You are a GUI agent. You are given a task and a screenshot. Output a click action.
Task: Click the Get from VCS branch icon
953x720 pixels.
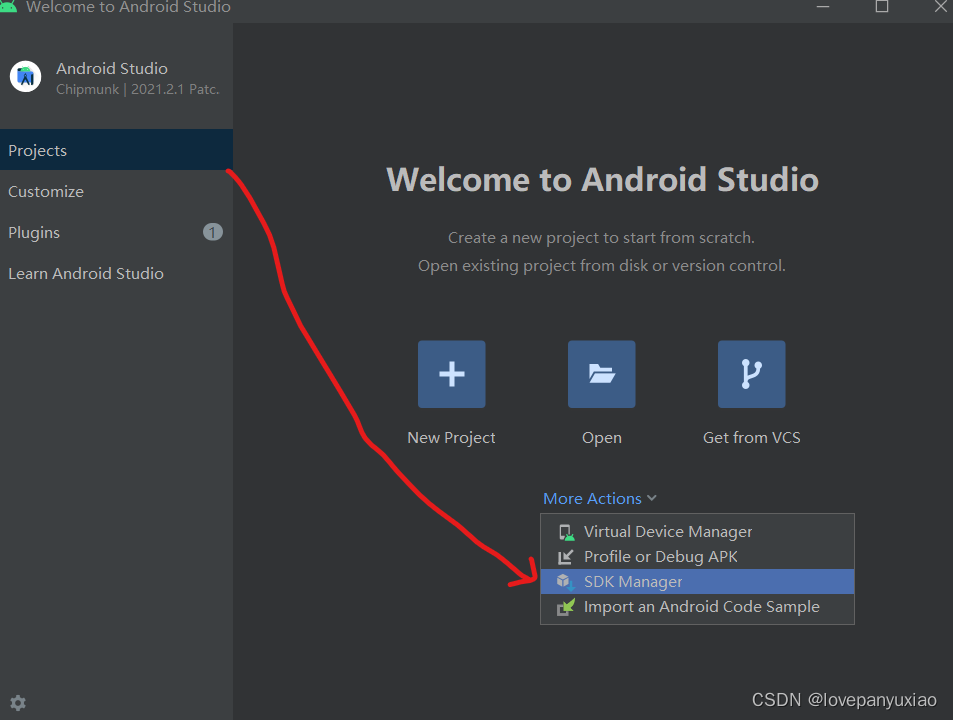click(752, 374)
